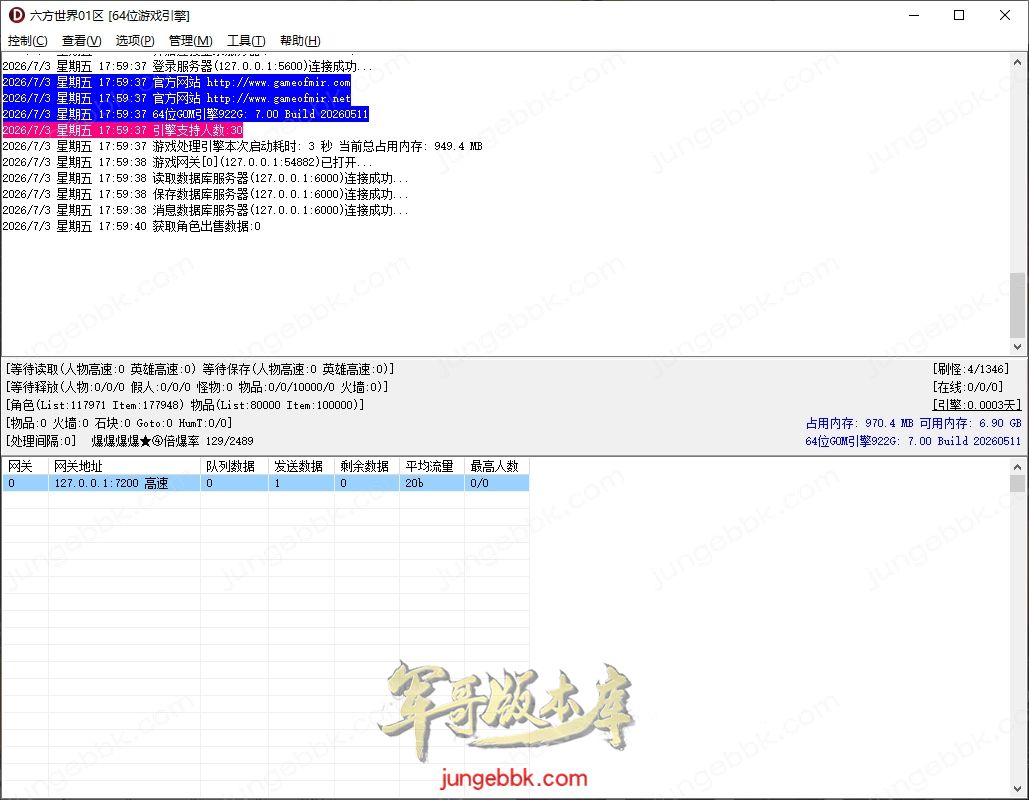Minimize the 六方世界01区 window

pyautogui.click(x=914, y=15)
